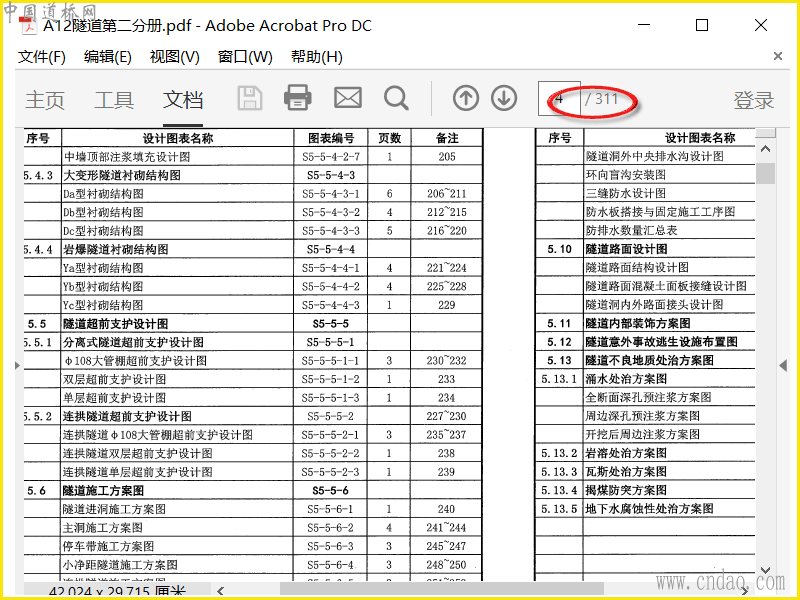This screenshot has height=600, width=800.
Task: Switch to the 主页 tab
Action: [x=45, y=100]
